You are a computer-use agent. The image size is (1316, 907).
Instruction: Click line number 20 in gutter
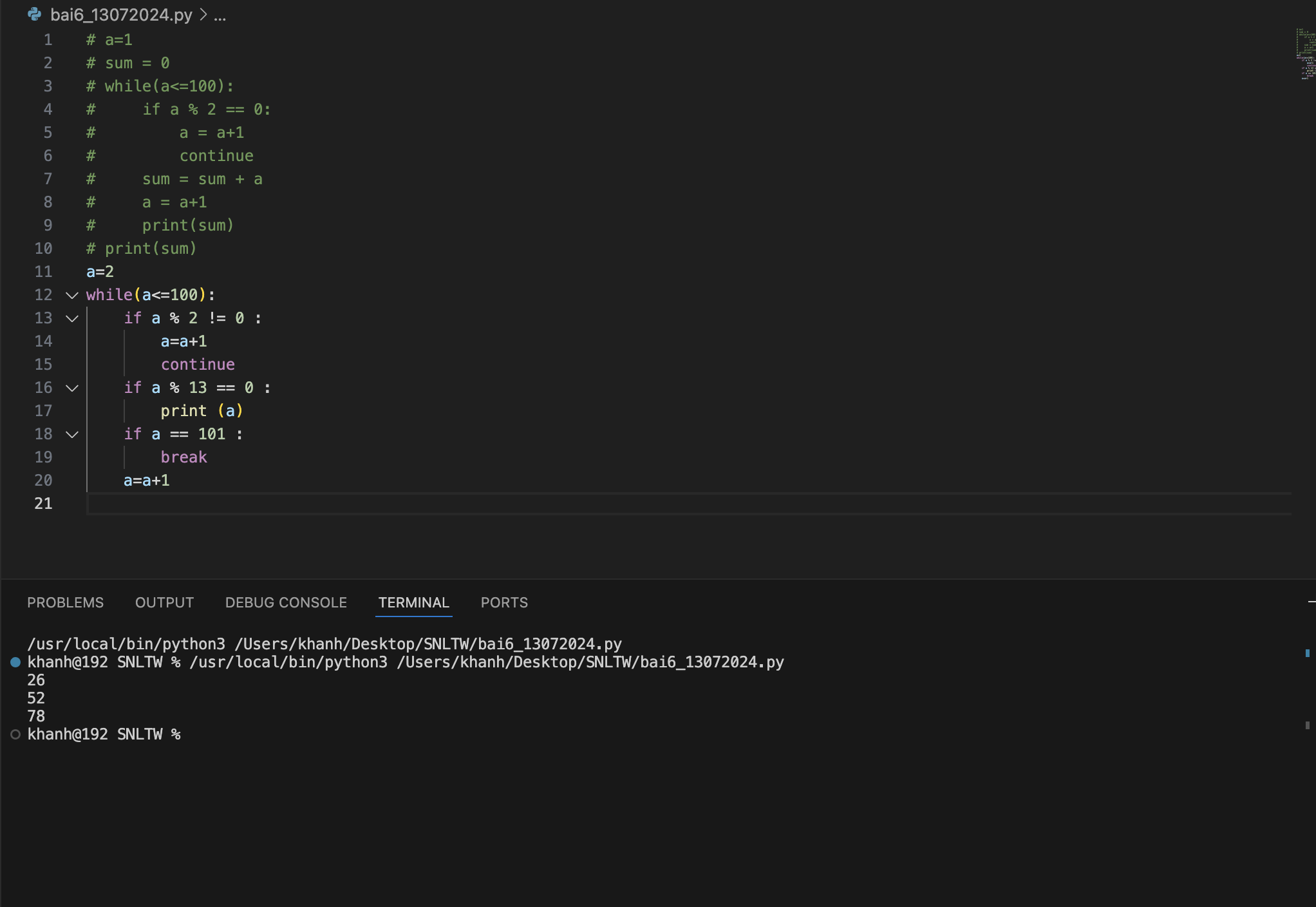pyautogui.click(x=43, y=481)
